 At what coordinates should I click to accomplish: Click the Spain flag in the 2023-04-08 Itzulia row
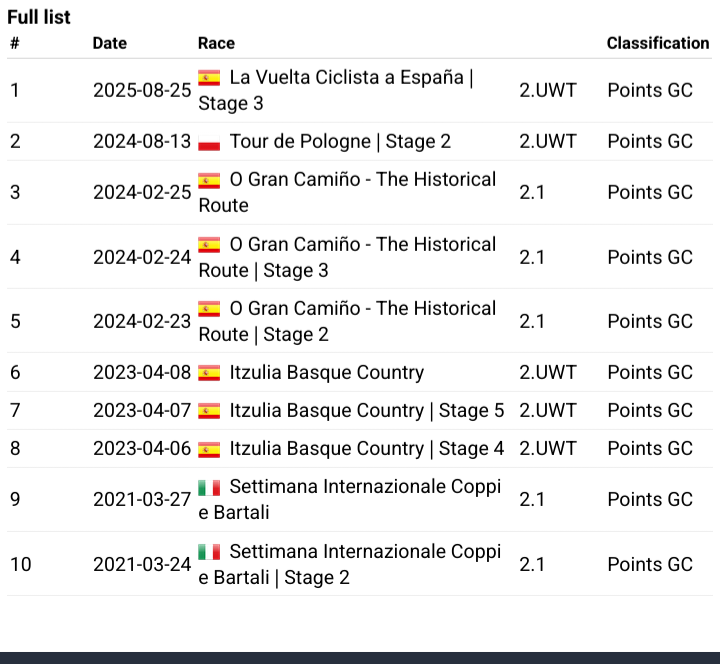coord(209,372)
